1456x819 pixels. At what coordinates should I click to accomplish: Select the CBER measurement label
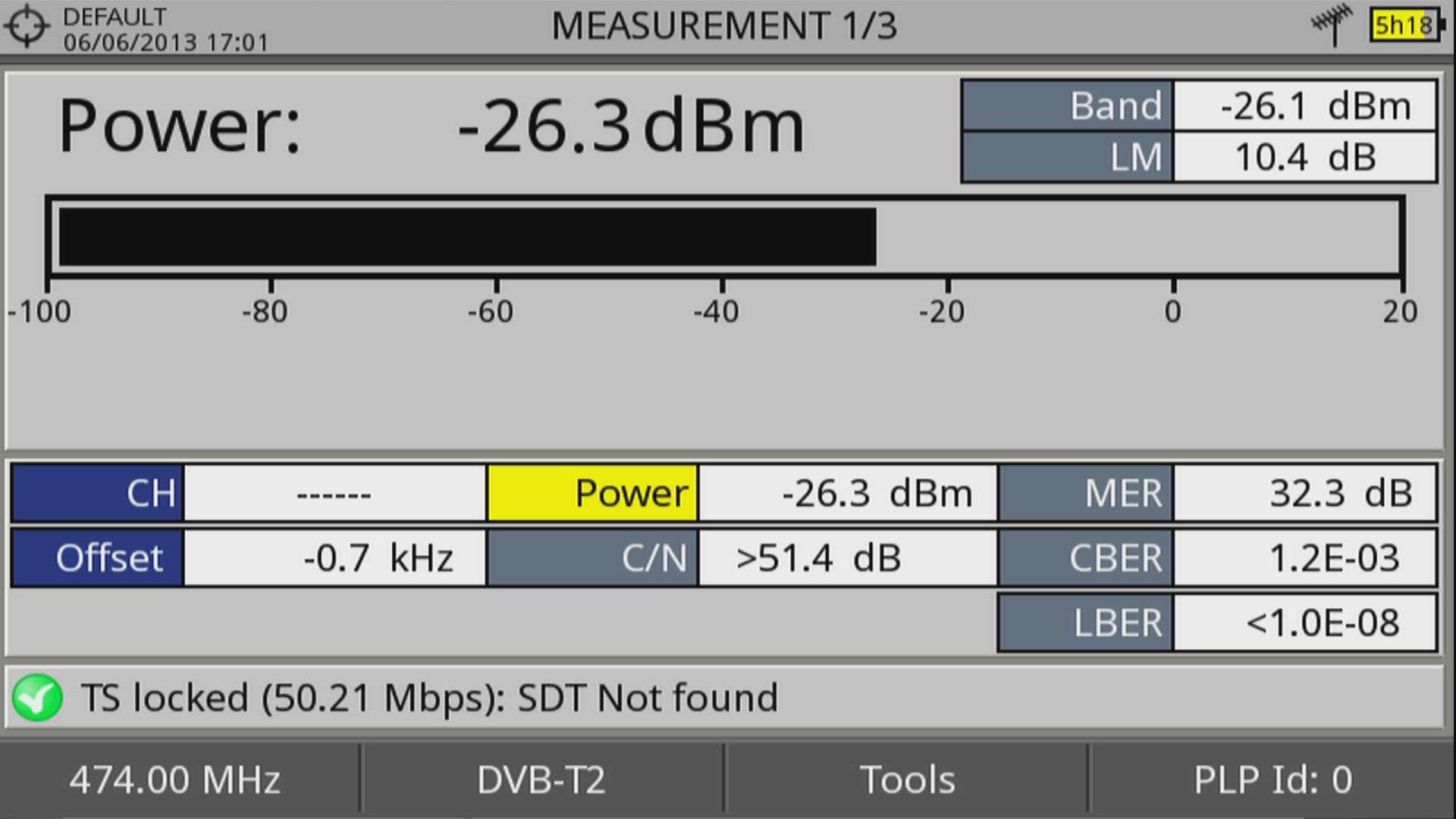point(1086,559)
